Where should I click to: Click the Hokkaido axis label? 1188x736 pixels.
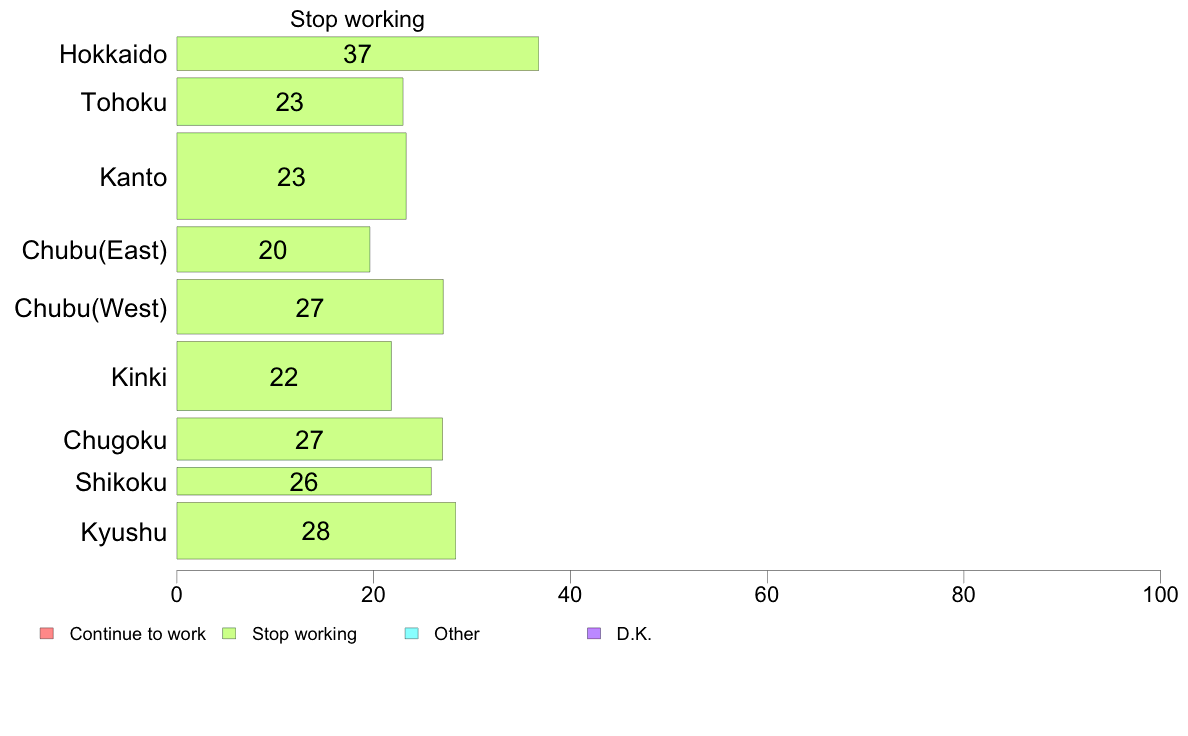point(113,55)
